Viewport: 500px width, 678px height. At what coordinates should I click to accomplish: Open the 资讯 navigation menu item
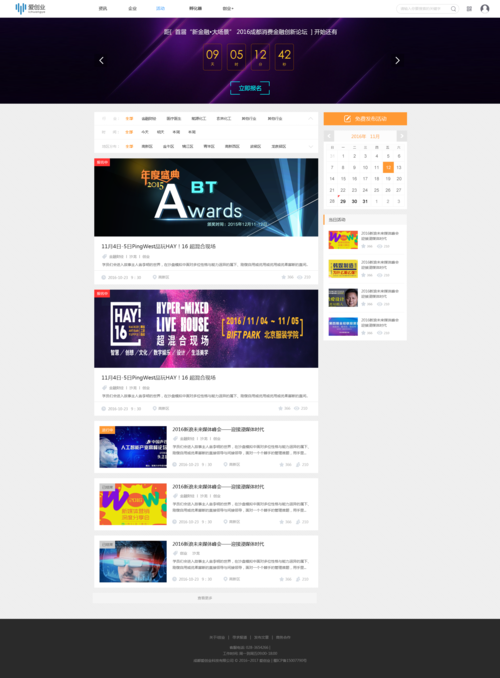[x=103, y=9]
